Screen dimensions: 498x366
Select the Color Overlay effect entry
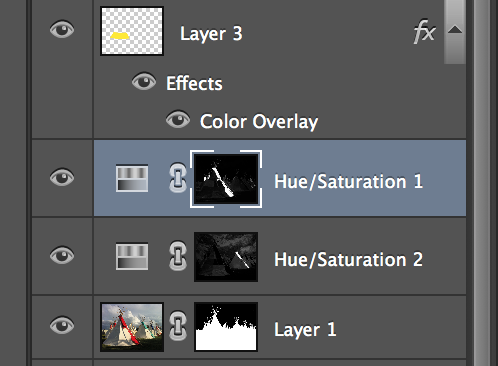259,122
